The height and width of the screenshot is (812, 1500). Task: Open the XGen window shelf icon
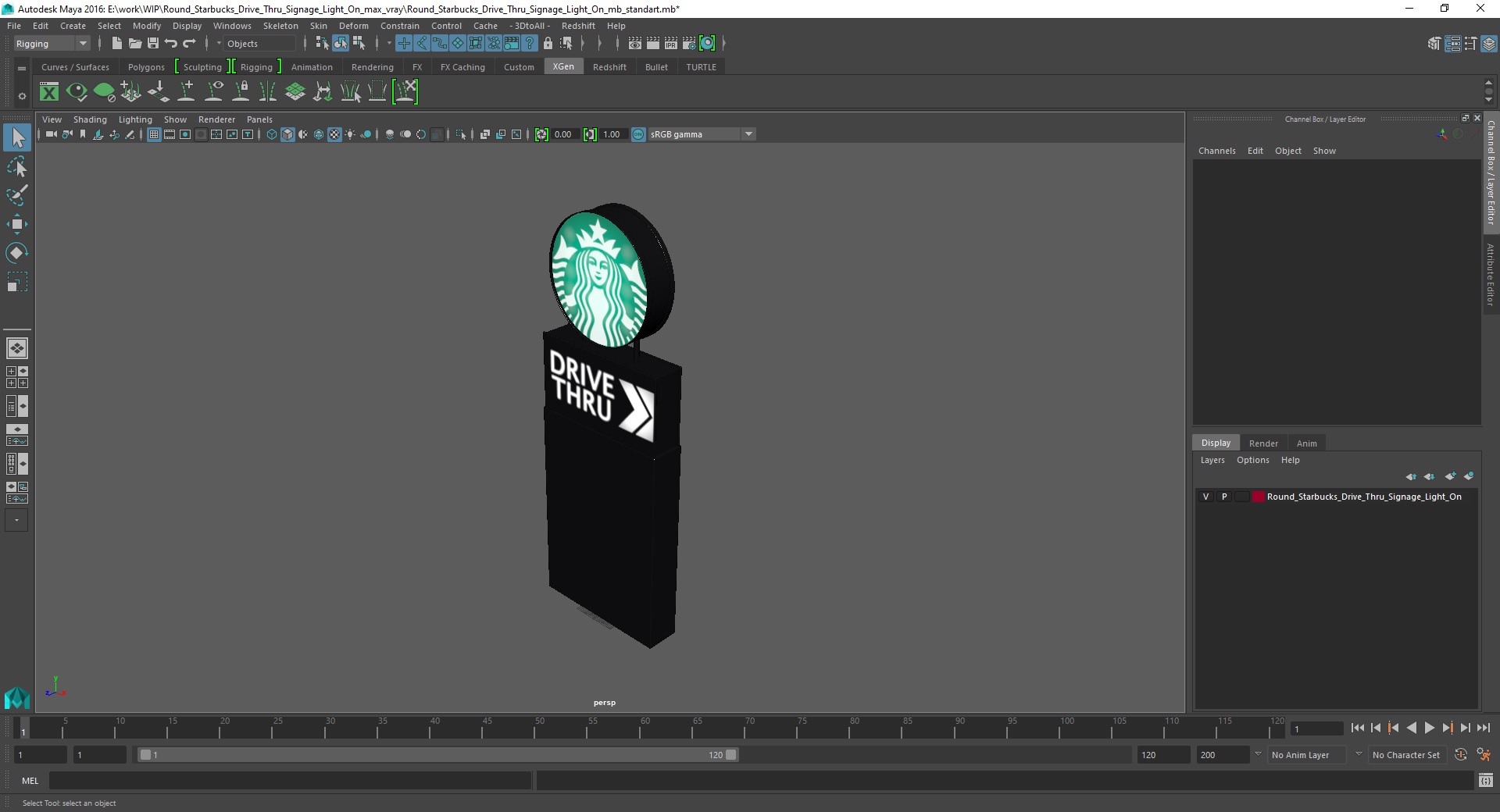[x=49, y=92]
